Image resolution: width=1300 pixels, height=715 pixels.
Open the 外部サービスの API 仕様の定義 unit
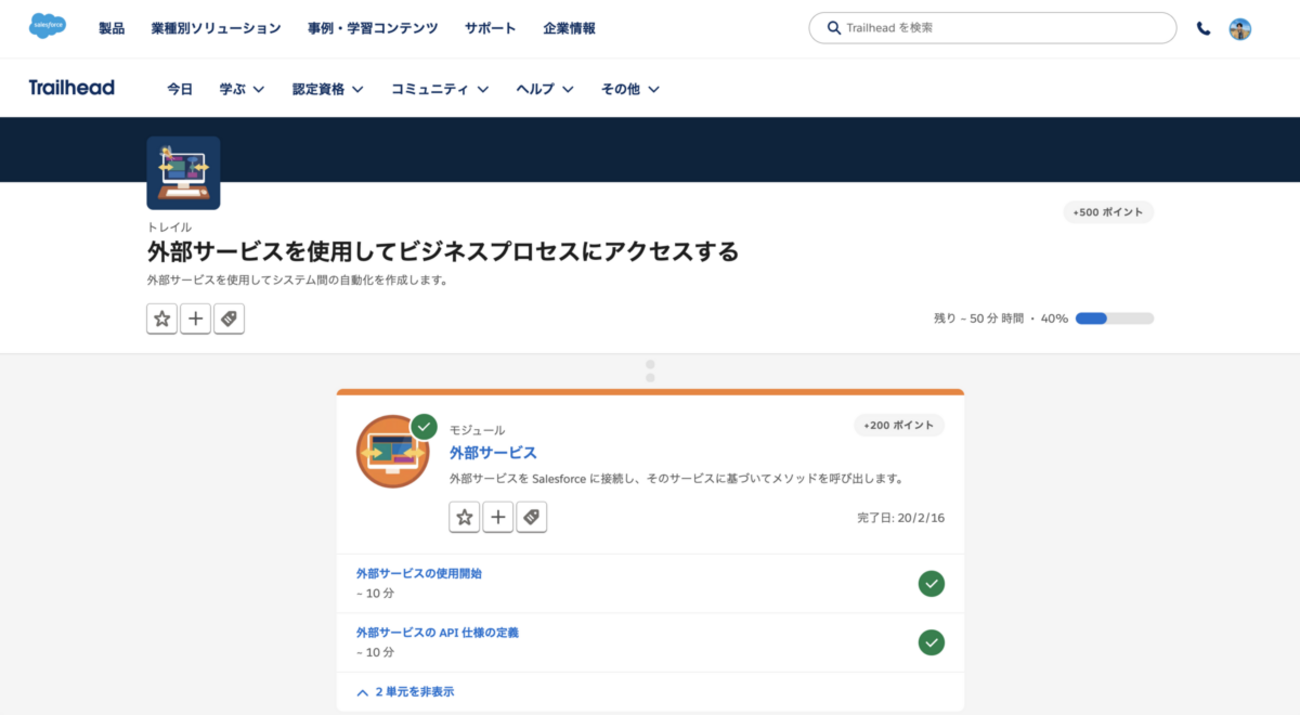(437, 633)
